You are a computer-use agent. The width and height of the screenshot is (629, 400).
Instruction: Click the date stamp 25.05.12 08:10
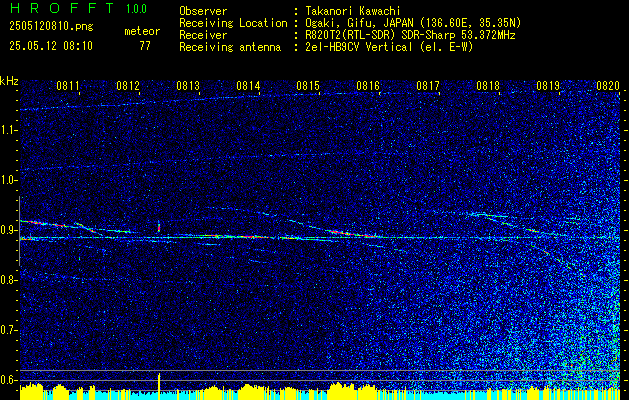[x=51, y=46]
